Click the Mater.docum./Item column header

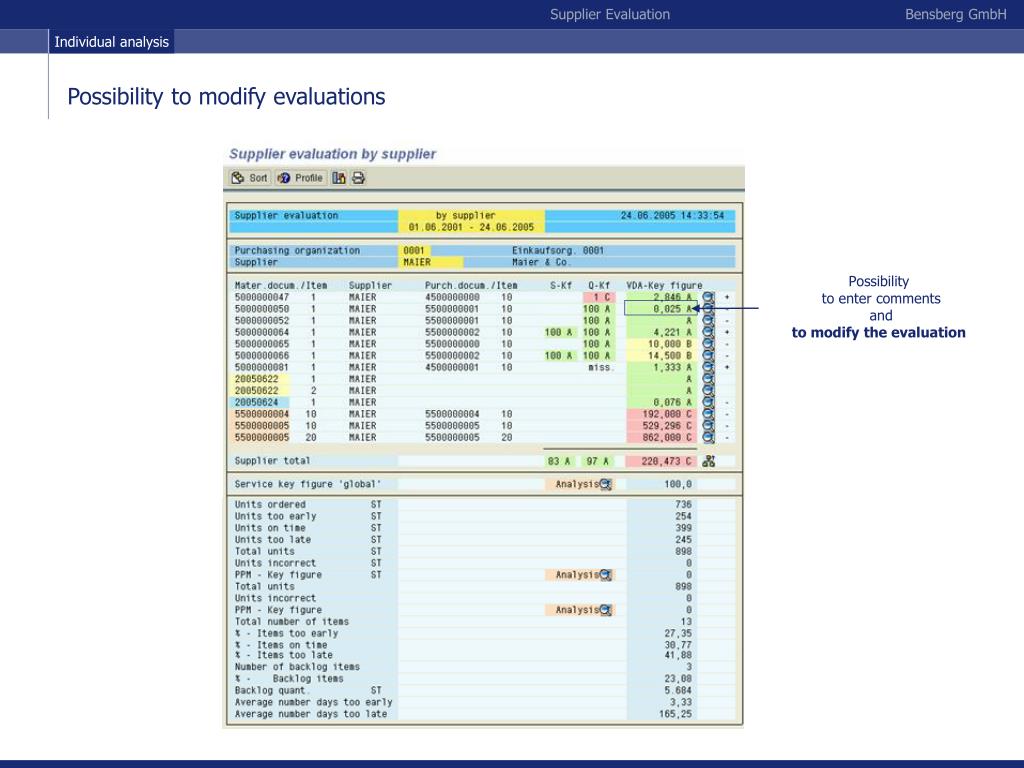281,285
